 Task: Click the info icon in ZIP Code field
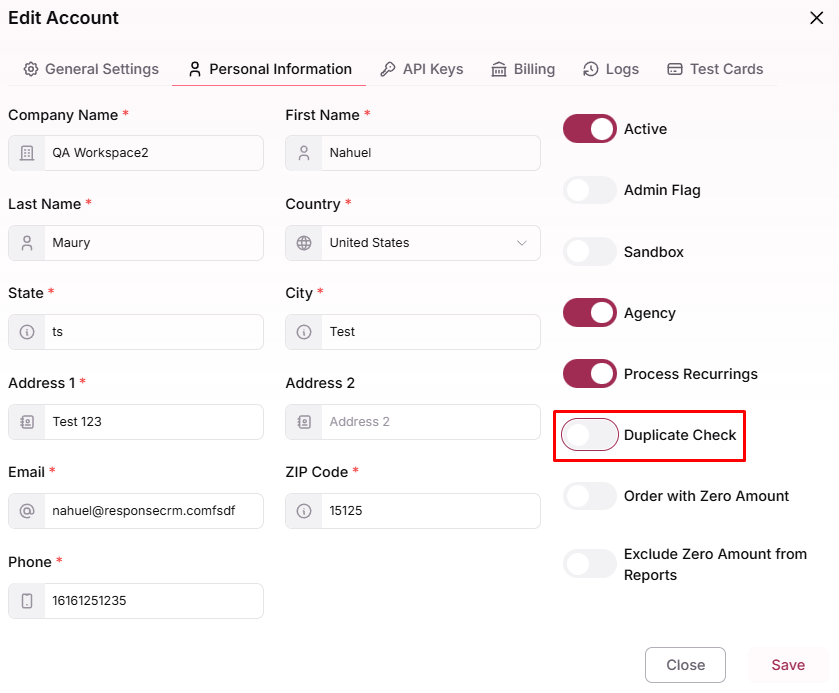click(x=304, y=511)
